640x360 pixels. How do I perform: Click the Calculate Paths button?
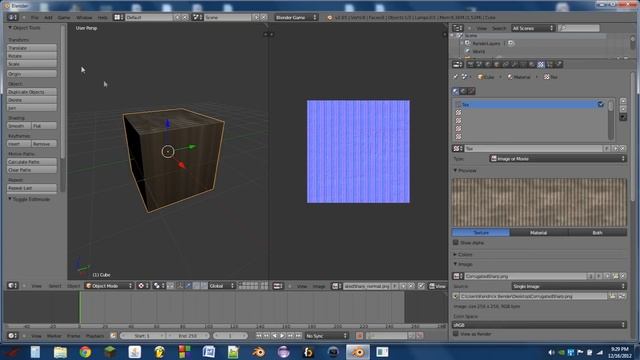coord(32,162)
